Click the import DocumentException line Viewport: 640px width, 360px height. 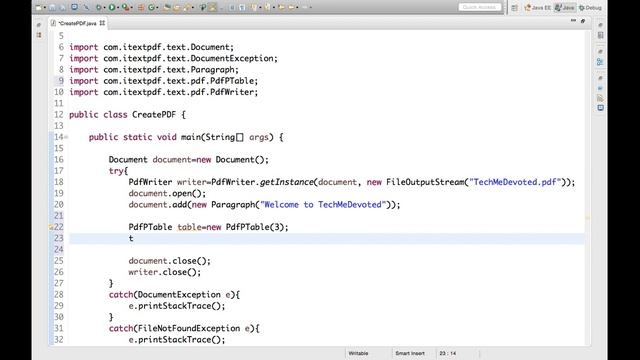click(173, 58)
